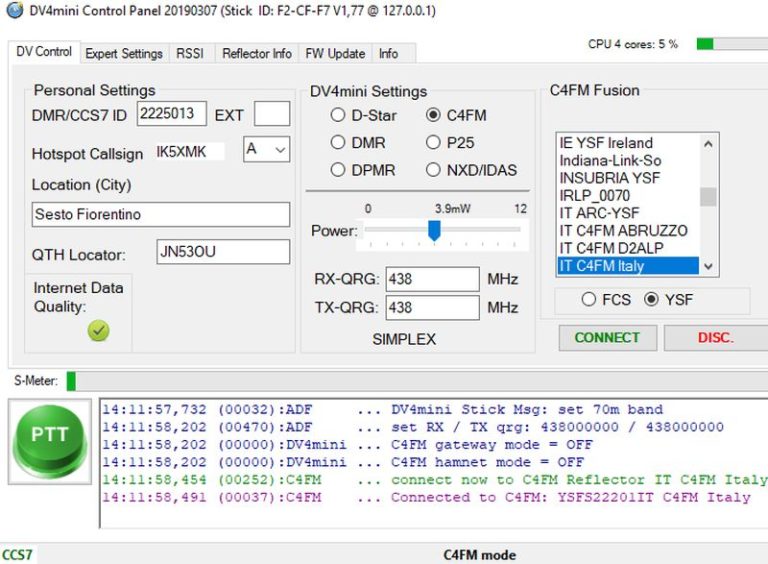Open the Expert Settings tab
Screen dimensions: 768x564
(x=124, y=53)
